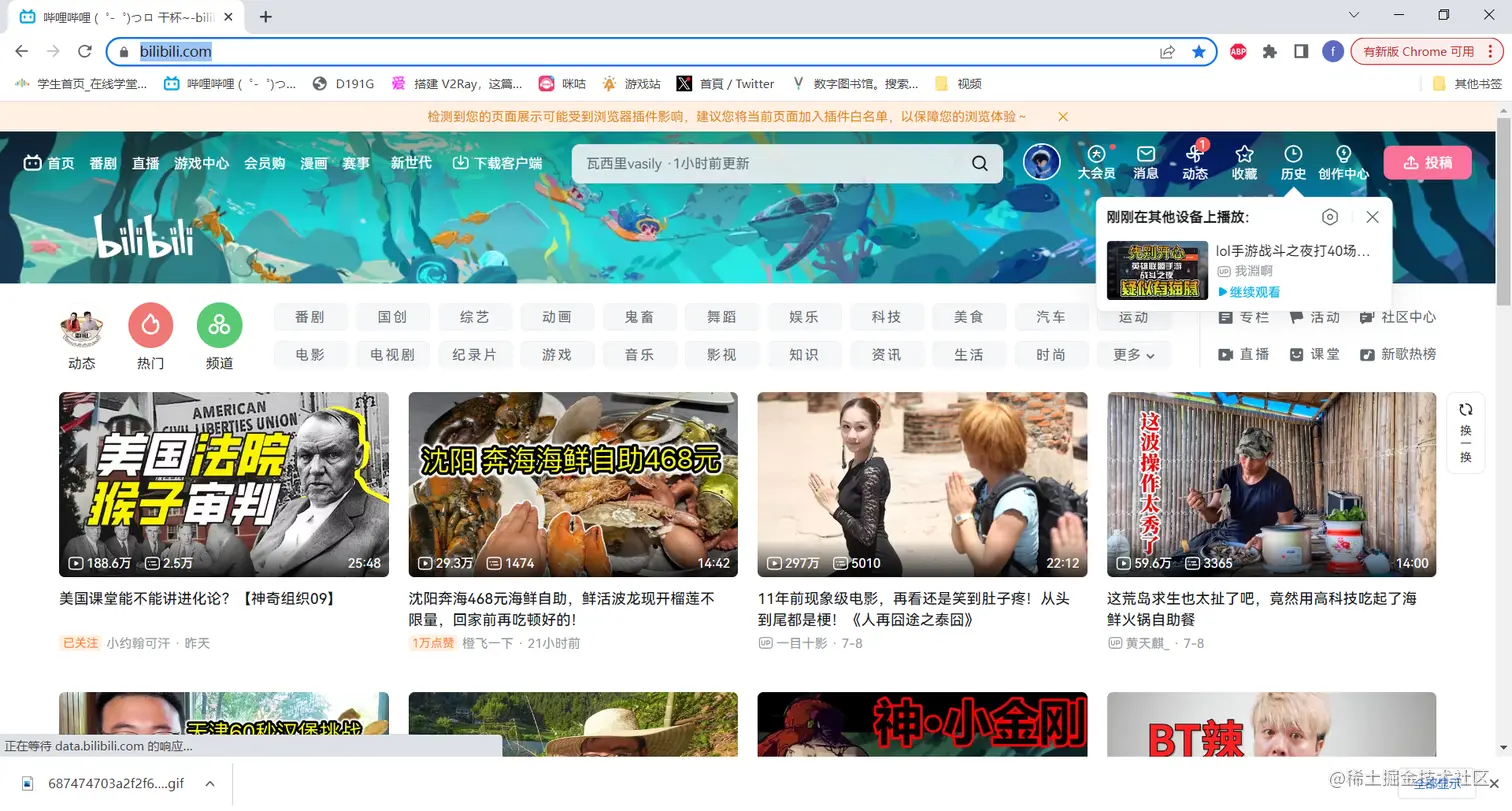This screenshot has height=811, width=1512.
Task: Open 游戏中心 in the top navigation
Action: click(201, 163)
